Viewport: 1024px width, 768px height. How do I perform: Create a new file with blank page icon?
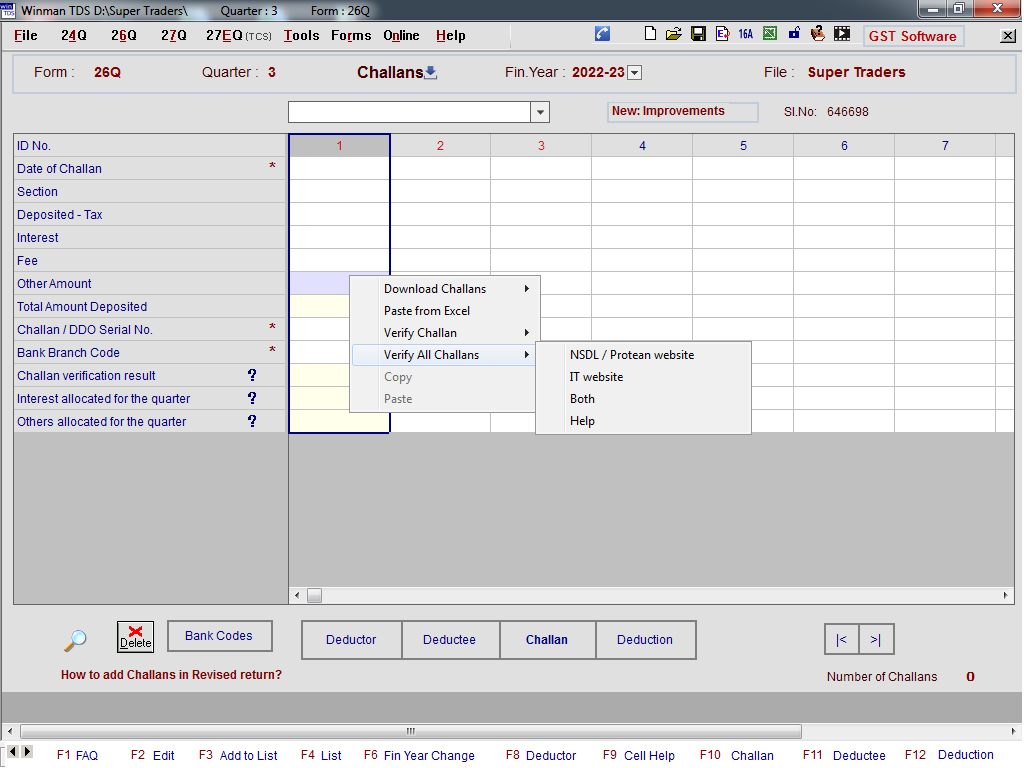651,34
